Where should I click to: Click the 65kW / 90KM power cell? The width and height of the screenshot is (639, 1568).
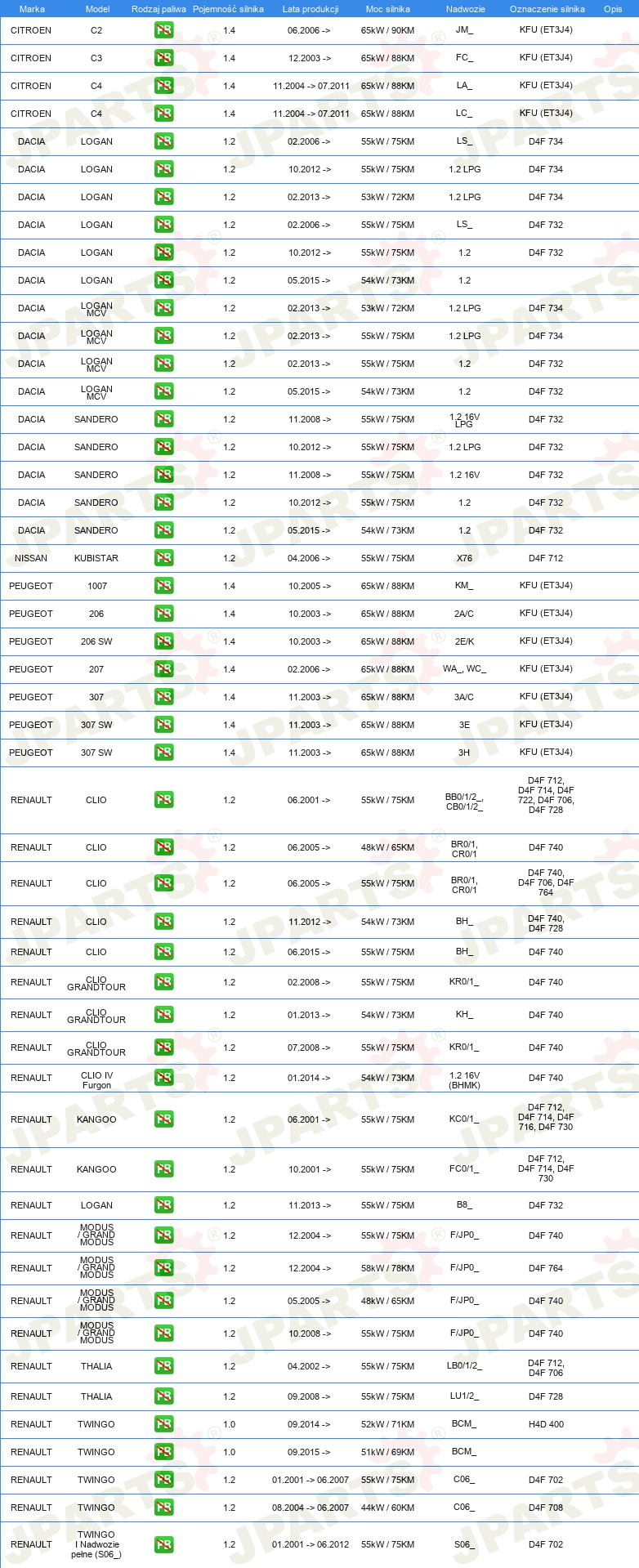[387, 30]
